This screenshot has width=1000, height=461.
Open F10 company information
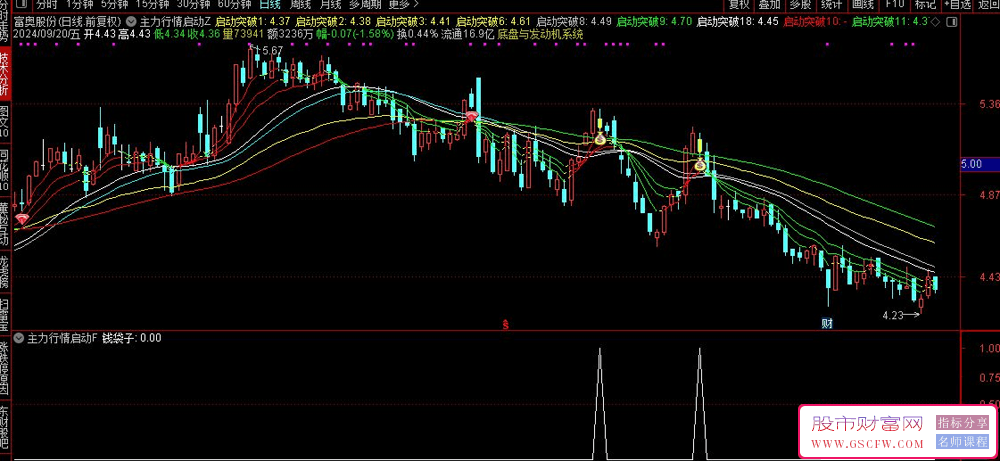click(895, 3)
